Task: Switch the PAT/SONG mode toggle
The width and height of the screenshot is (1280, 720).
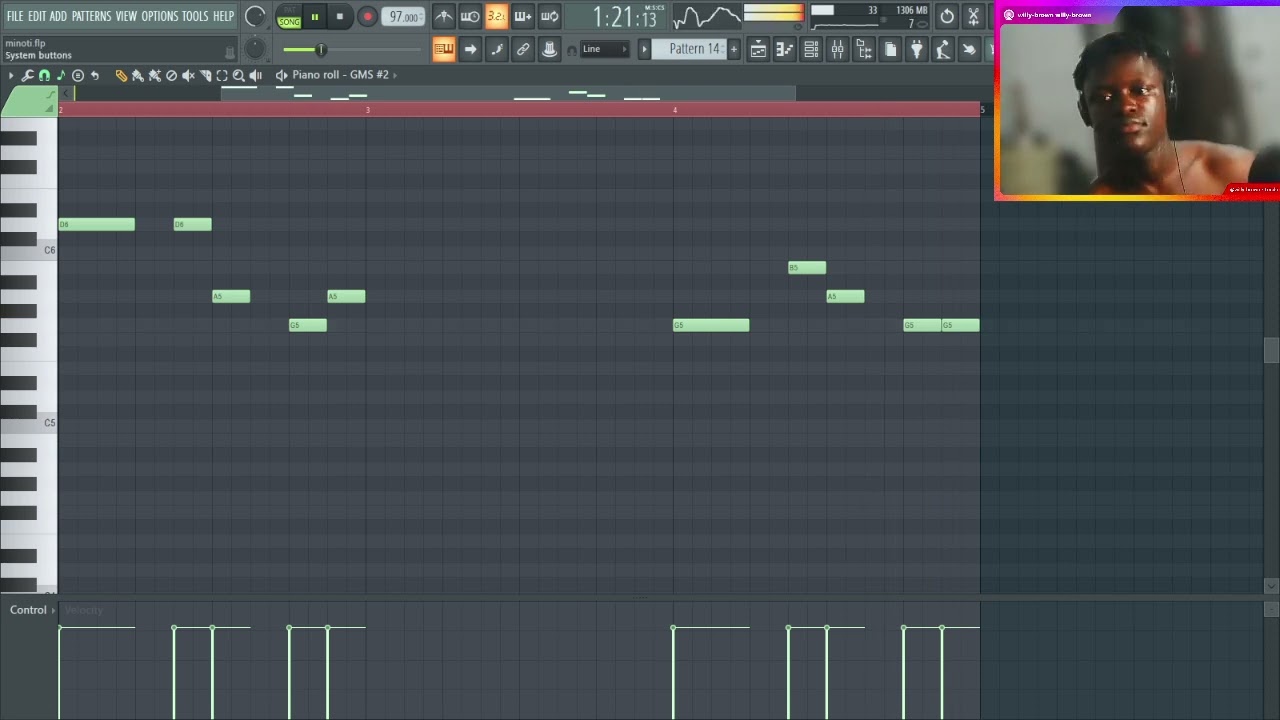Action: pos(289,17)
